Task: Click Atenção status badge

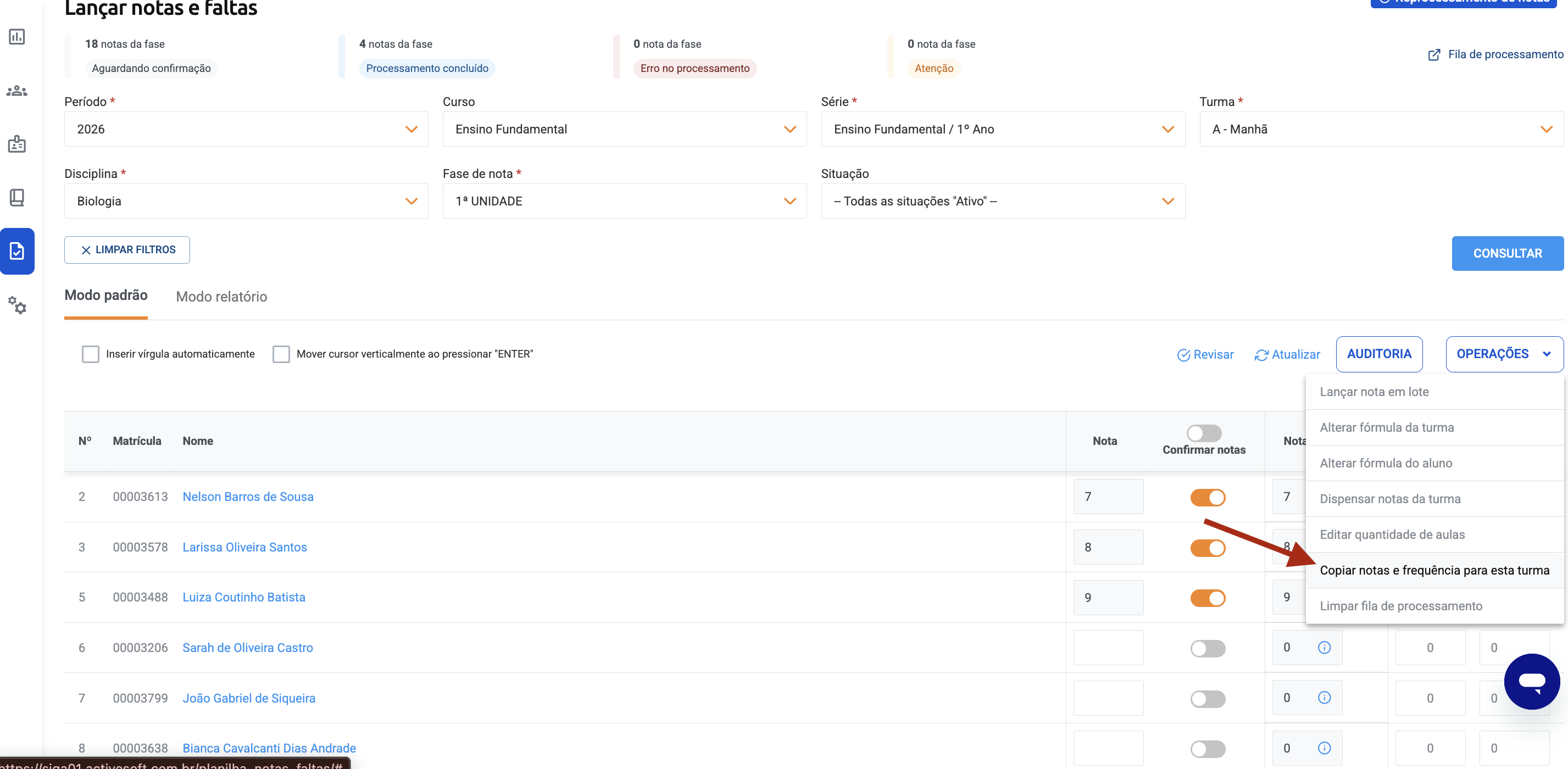Action: [x=934, y=69]
